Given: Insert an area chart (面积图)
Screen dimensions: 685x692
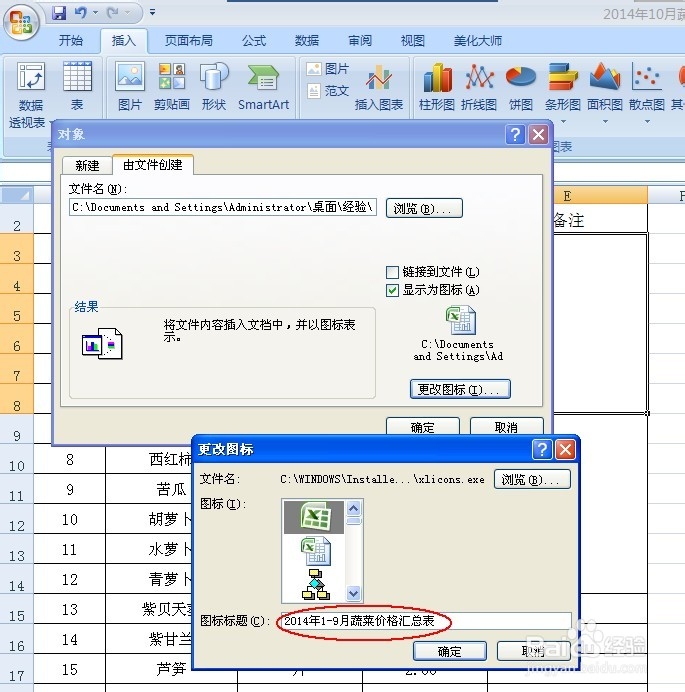Looking at the screenshot, I should pos(605,86).
